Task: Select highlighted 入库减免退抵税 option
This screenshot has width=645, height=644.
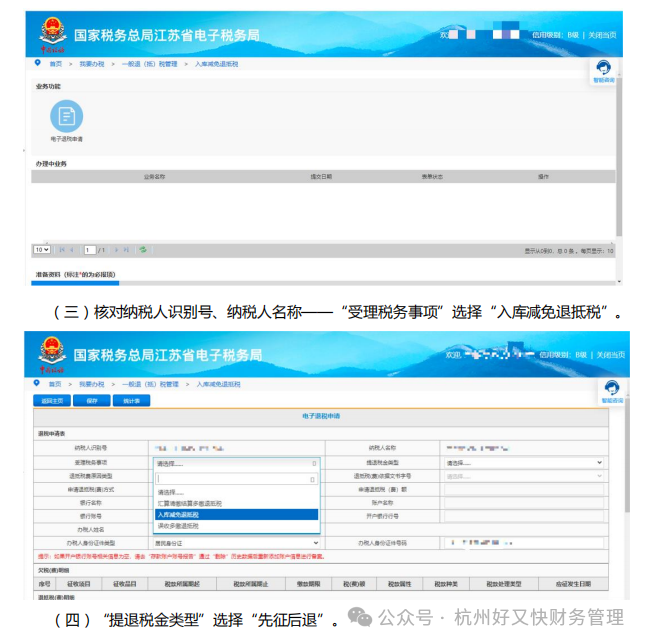Action: tap(236, 514)
